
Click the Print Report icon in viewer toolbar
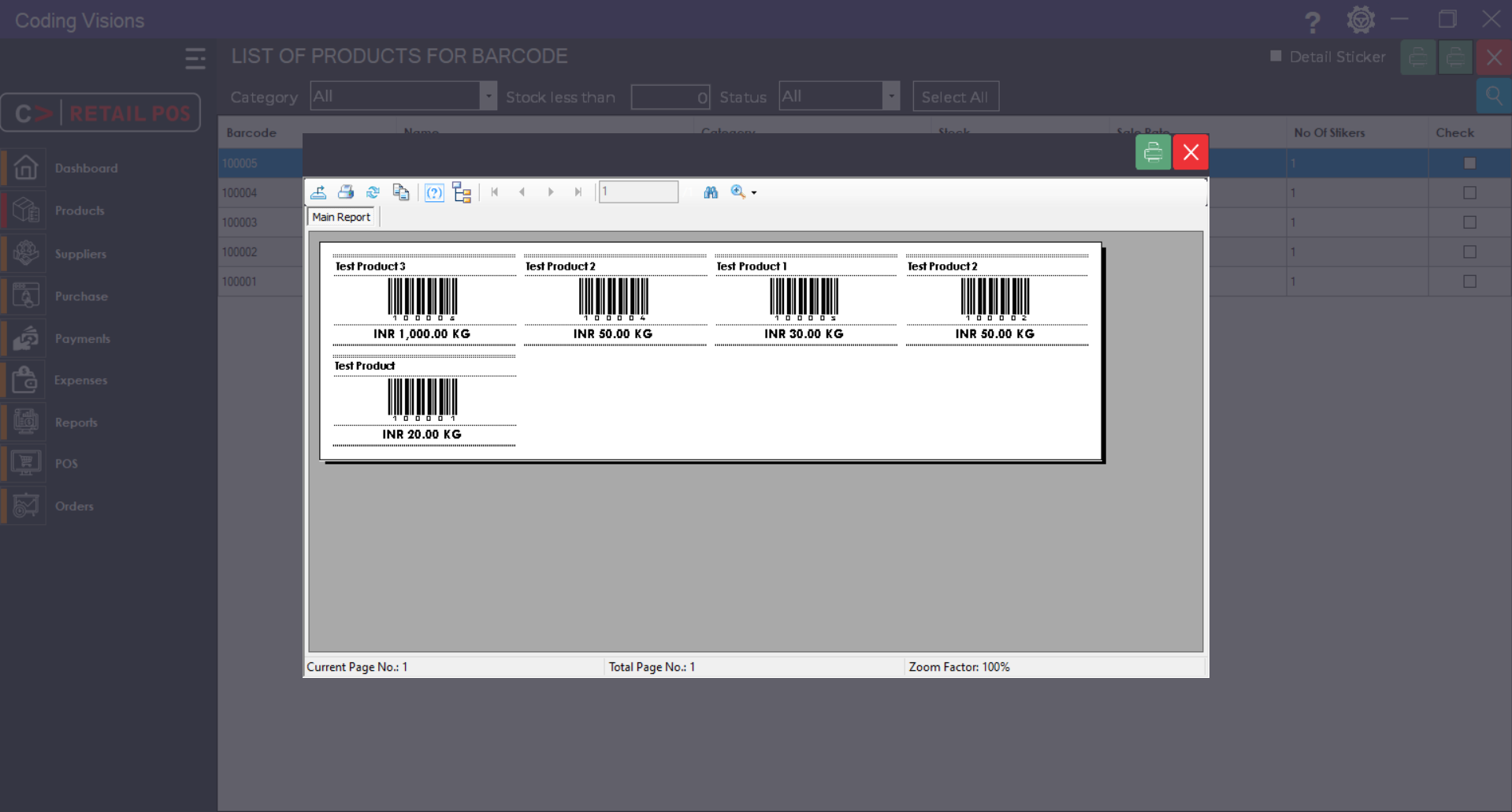tap(346, 192)
